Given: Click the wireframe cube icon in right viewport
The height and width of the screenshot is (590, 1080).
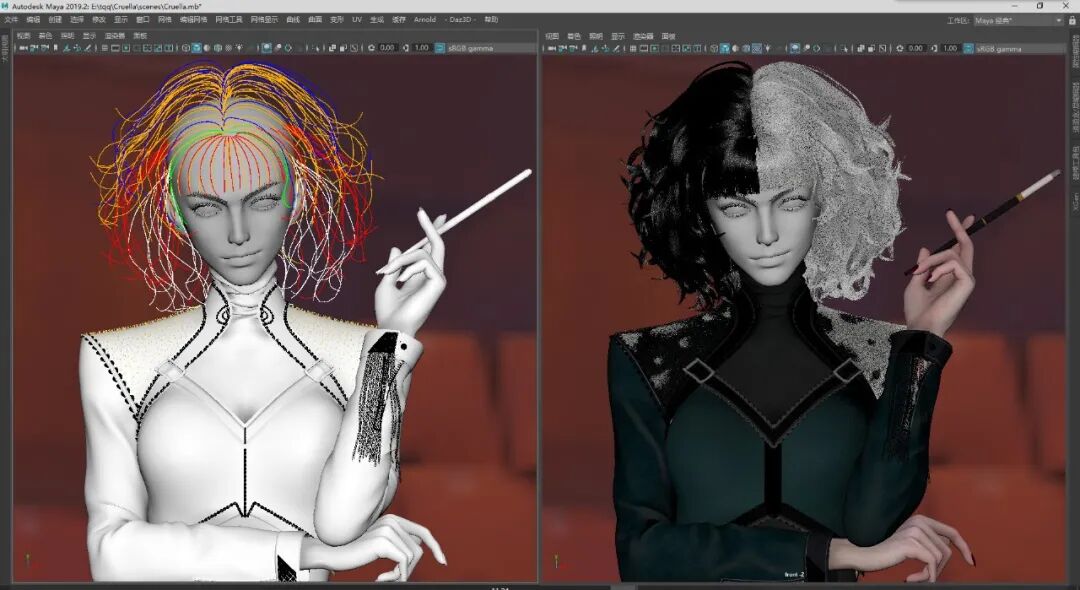Looking at the screenshot, I should point(714,49).
